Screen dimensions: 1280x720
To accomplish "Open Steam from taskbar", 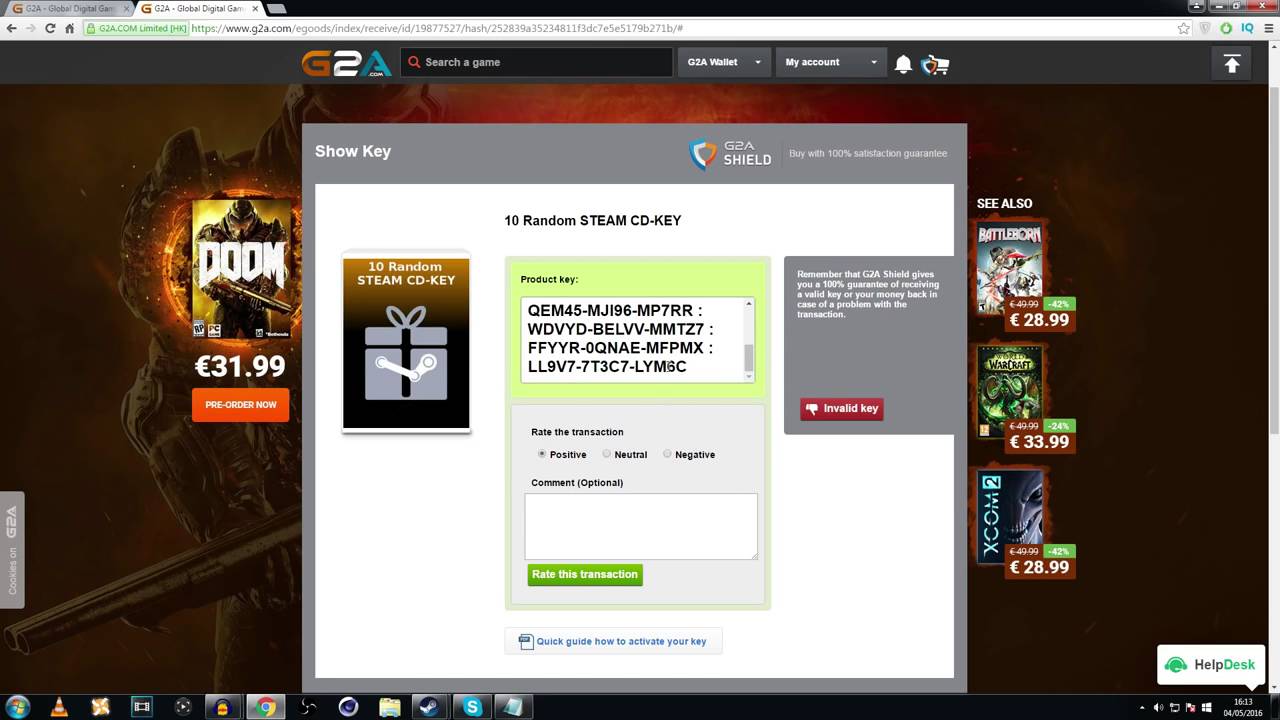I will coord(430,707).
